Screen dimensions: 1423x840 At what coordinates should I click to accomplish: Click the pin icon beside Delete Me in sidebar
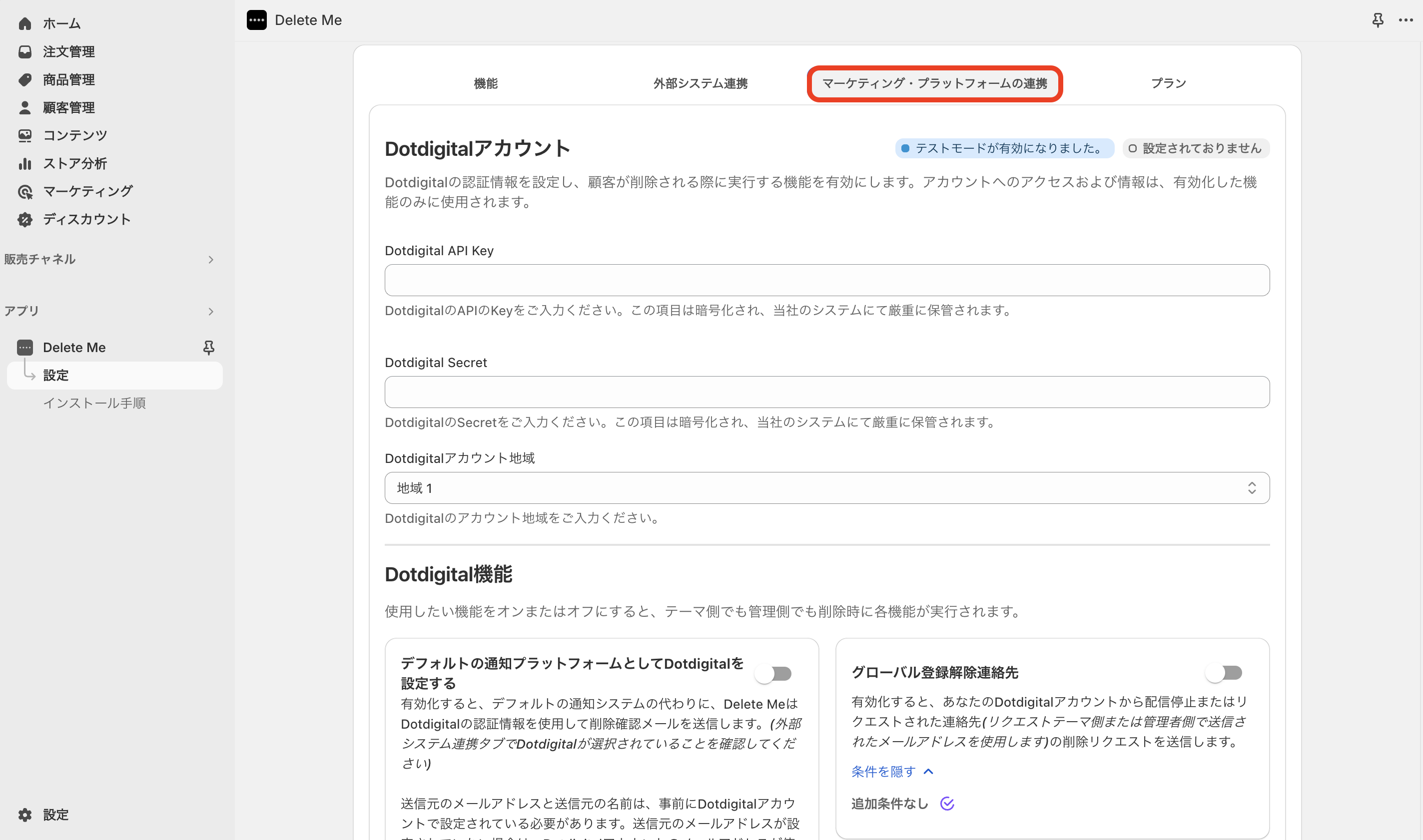pyautogui.click(x=208, y=348)
